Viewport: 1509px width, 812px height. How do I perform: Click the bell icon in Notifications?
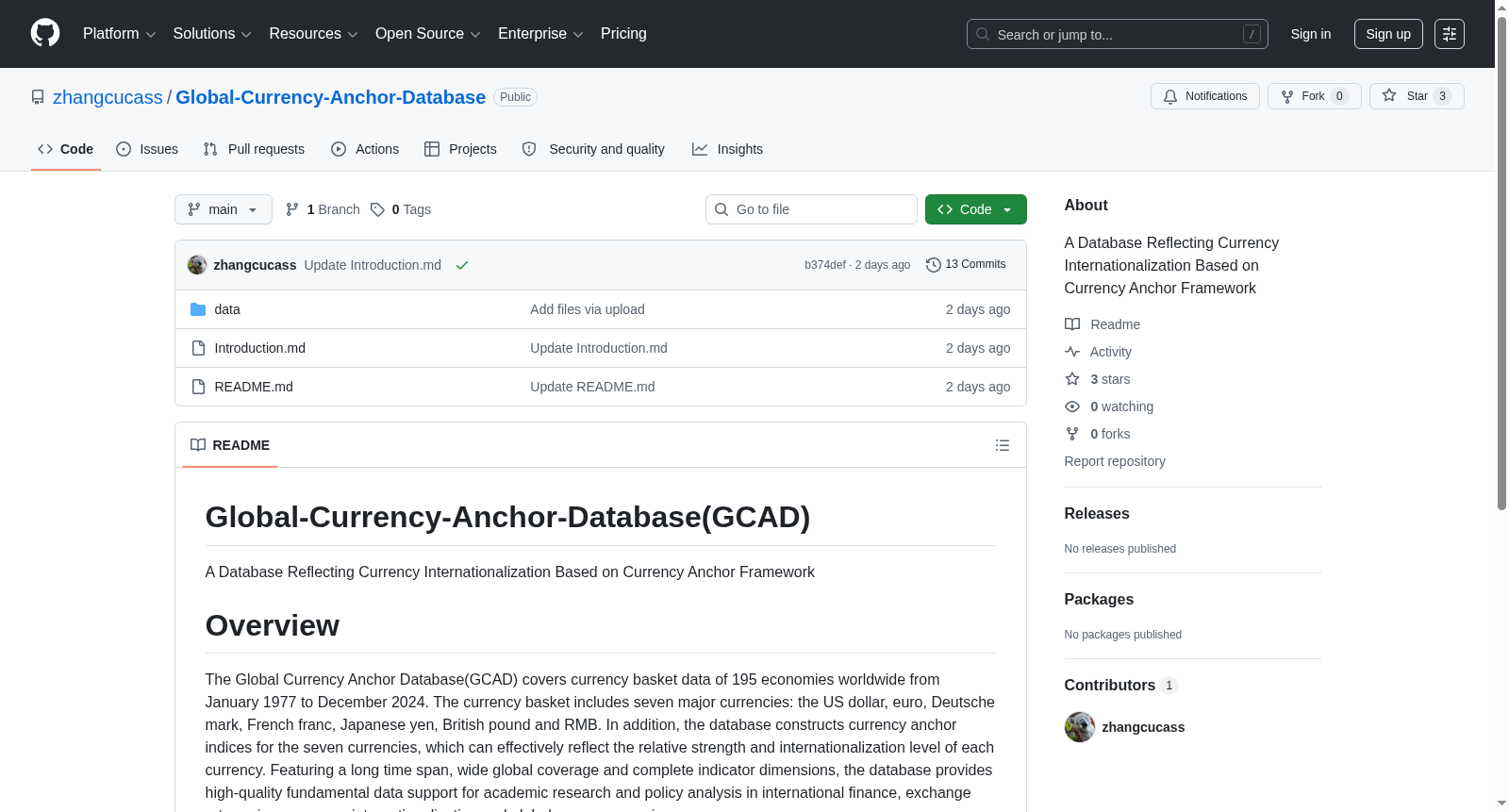point(1170,96)
